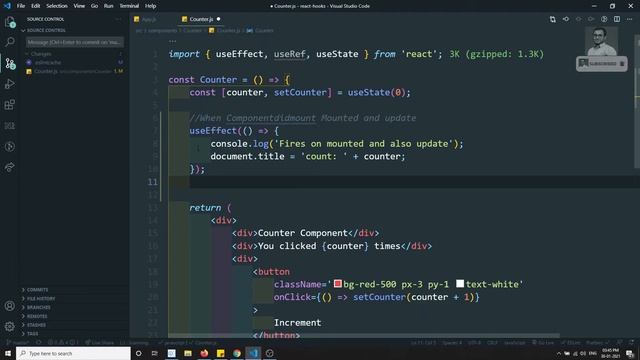Open the View menu
This screenshot has height=360, width=640.
(x=79, y=6)
